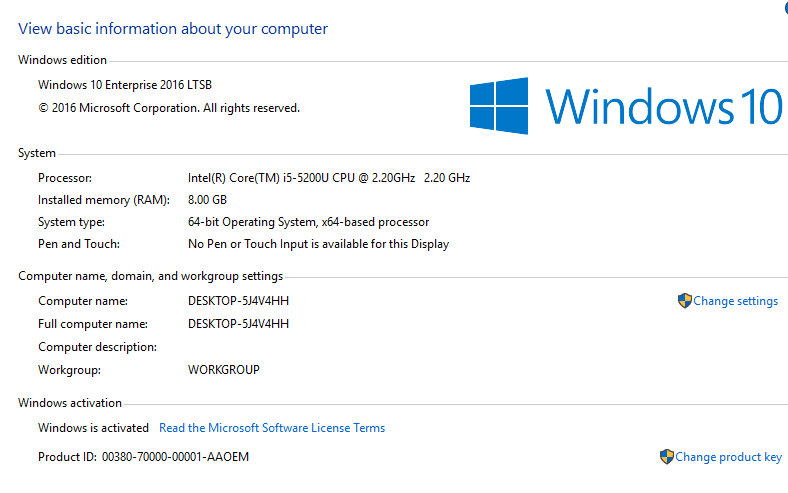Click the Windows 10 wordmark text
Image resolution: width=788 pixels, height=493 pixels.
click(664, 107)
